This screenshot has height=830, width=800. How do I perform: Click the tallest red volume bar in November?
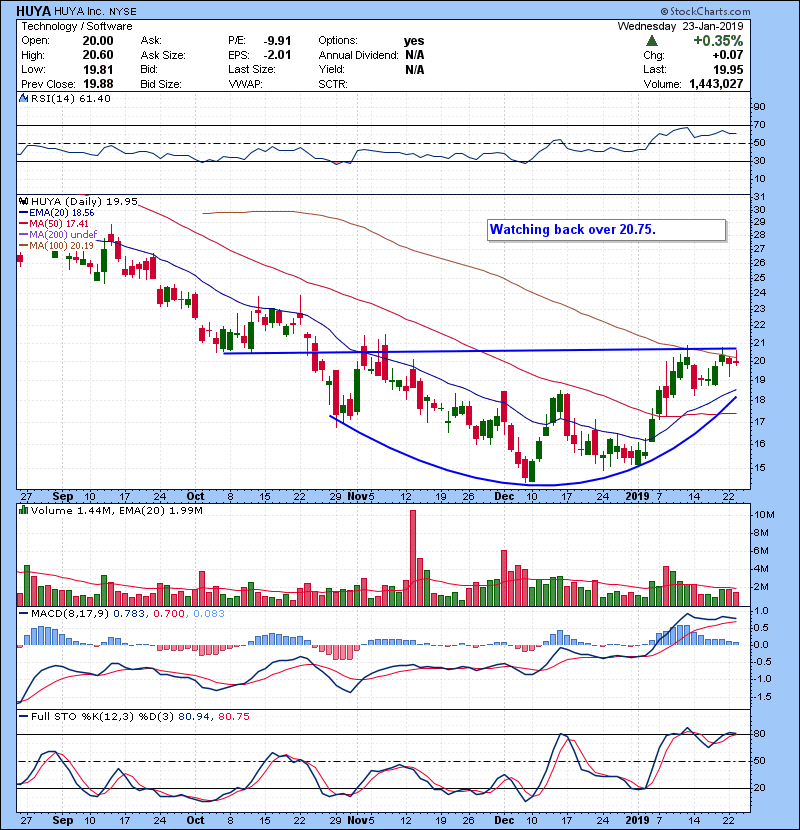[413, 558]
